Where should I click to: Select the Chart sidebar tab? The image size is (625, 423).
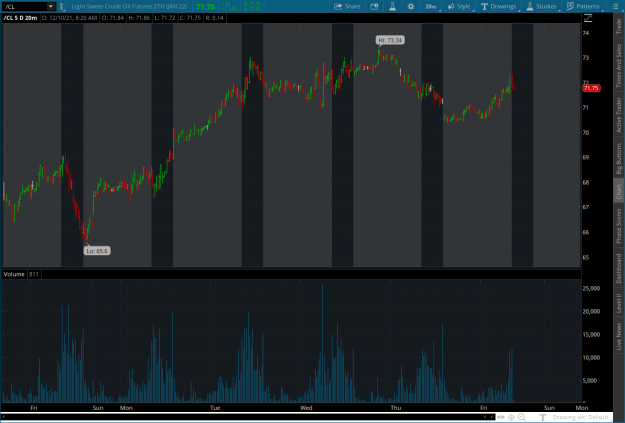tap(619, 191)
